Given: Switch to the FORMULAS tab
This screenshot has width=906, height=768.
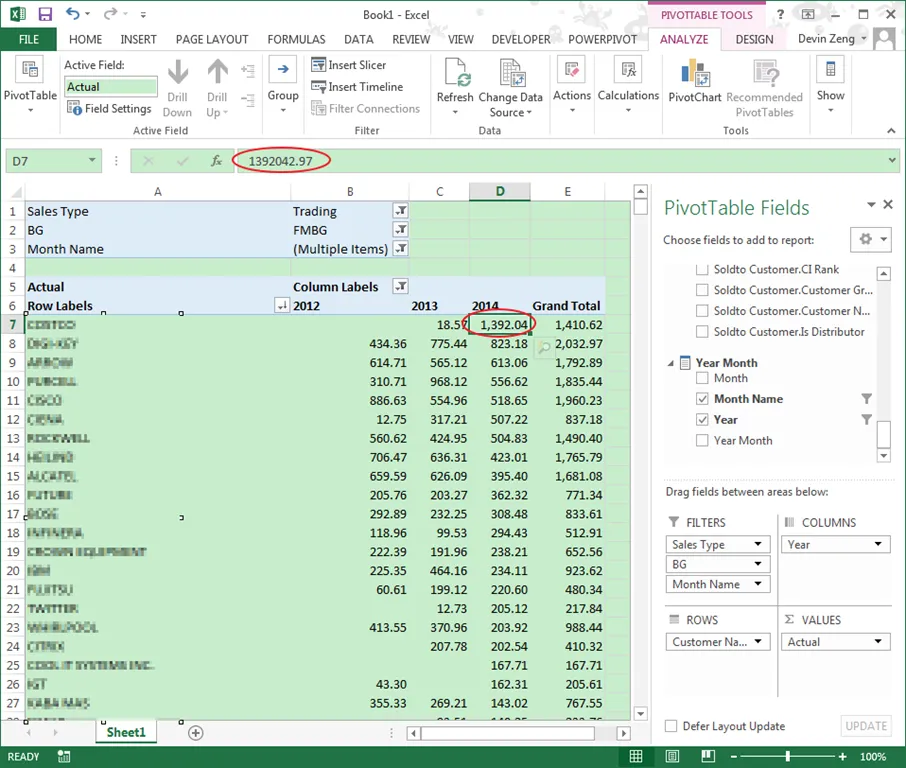Looking at the screenshot, I should click(x=296, y=39).
